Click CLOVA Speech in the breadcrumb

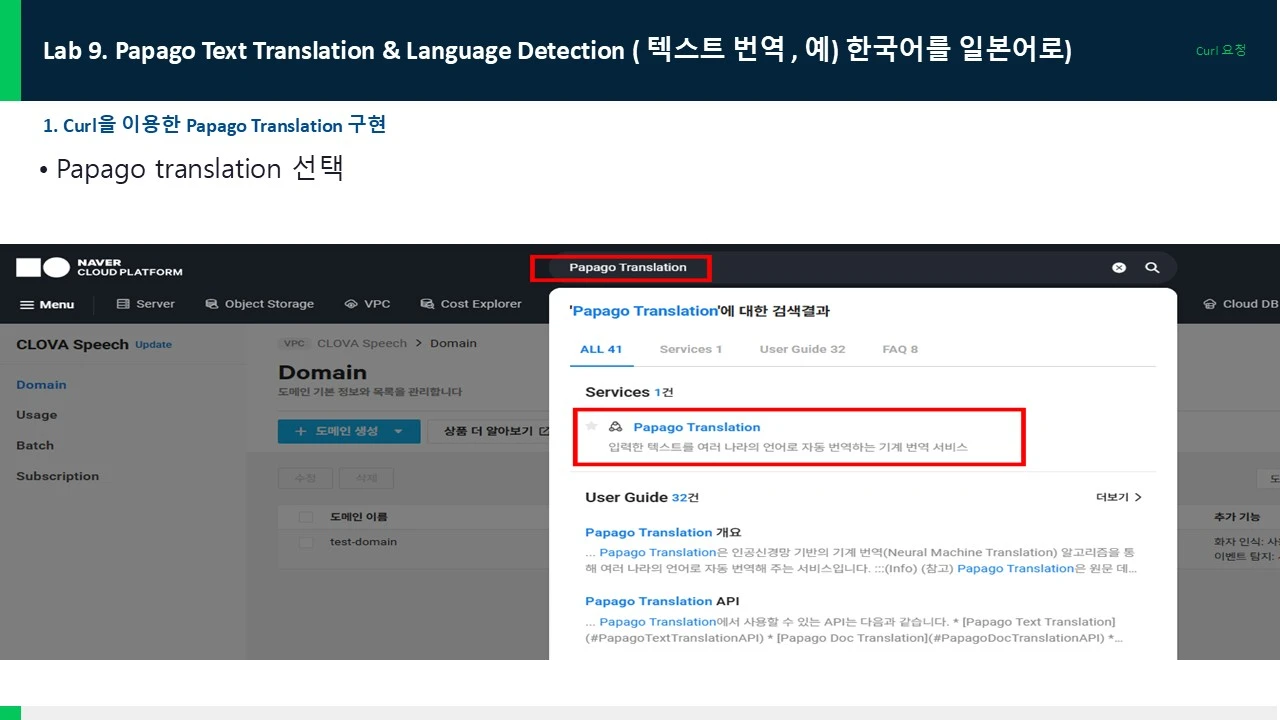click(362, 343)
